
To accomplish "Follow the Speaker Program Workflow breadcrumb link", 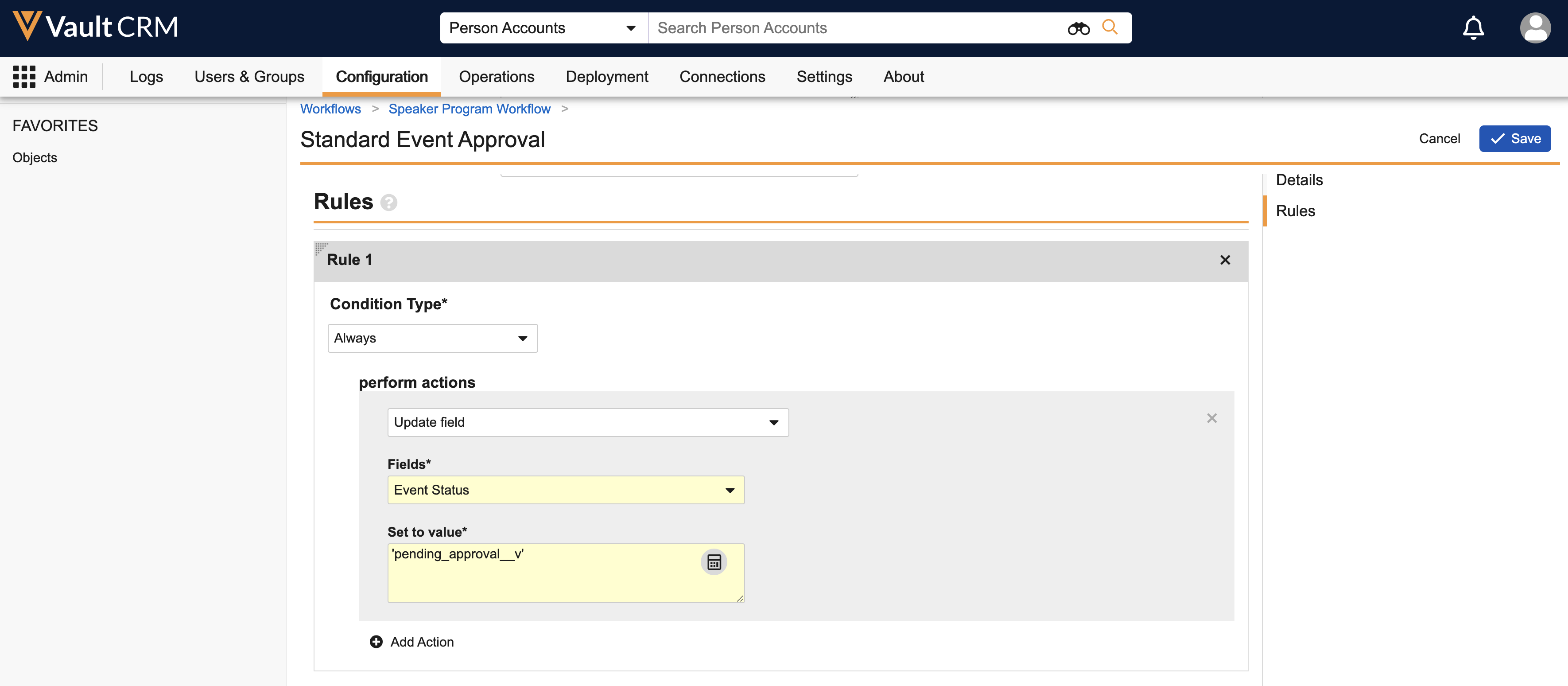I will tap(470, 109).
